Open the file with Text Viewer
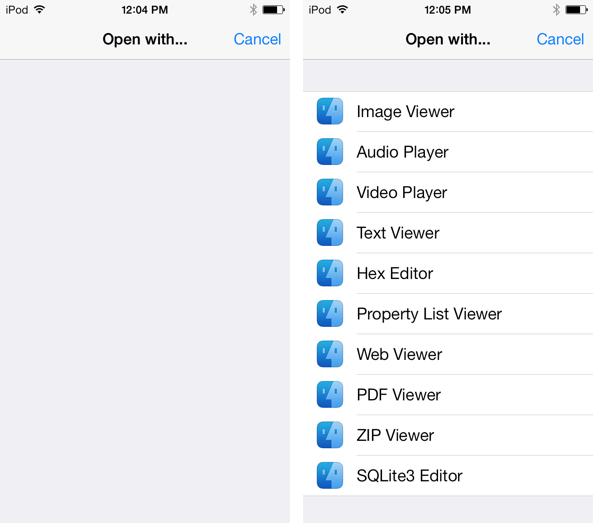Viewport: 593px width, 523px height. 448,233
